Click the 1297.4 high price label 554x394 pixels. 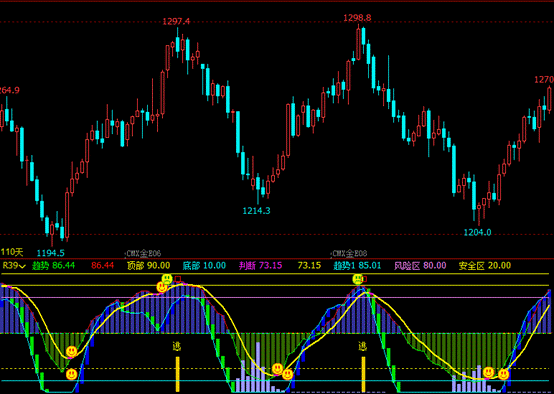176,22
